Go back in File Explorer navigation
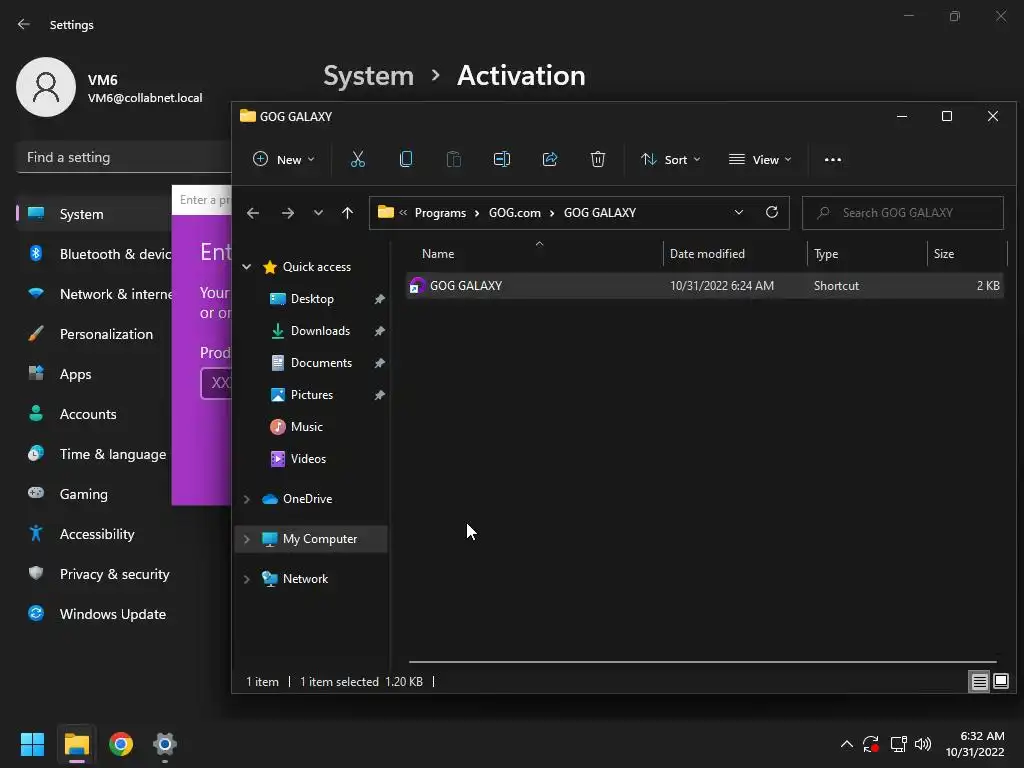Image resolution: width=1024 pixels, height=768 pixels. pos(253,213)
